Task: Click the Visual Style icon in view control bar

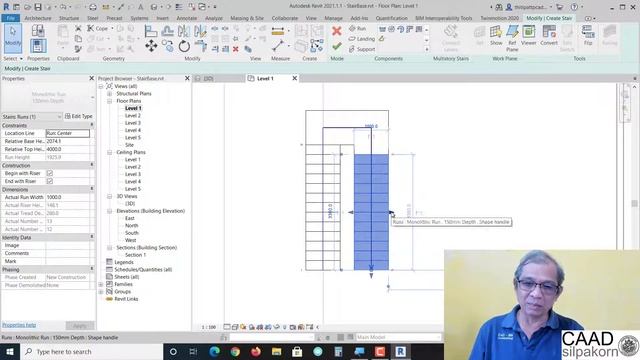Action: coord(235,327)
